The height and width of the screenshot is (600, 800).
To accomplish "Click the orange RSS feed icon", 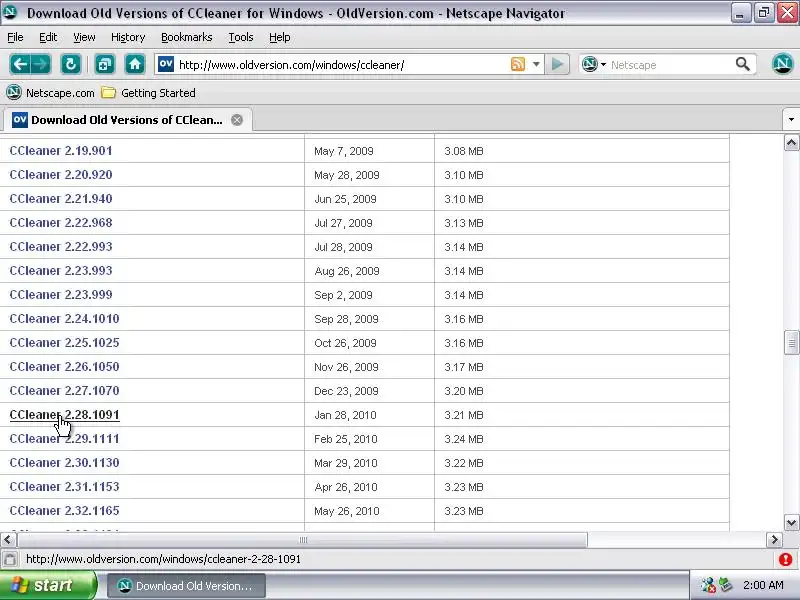I will [x=518, y=64].
